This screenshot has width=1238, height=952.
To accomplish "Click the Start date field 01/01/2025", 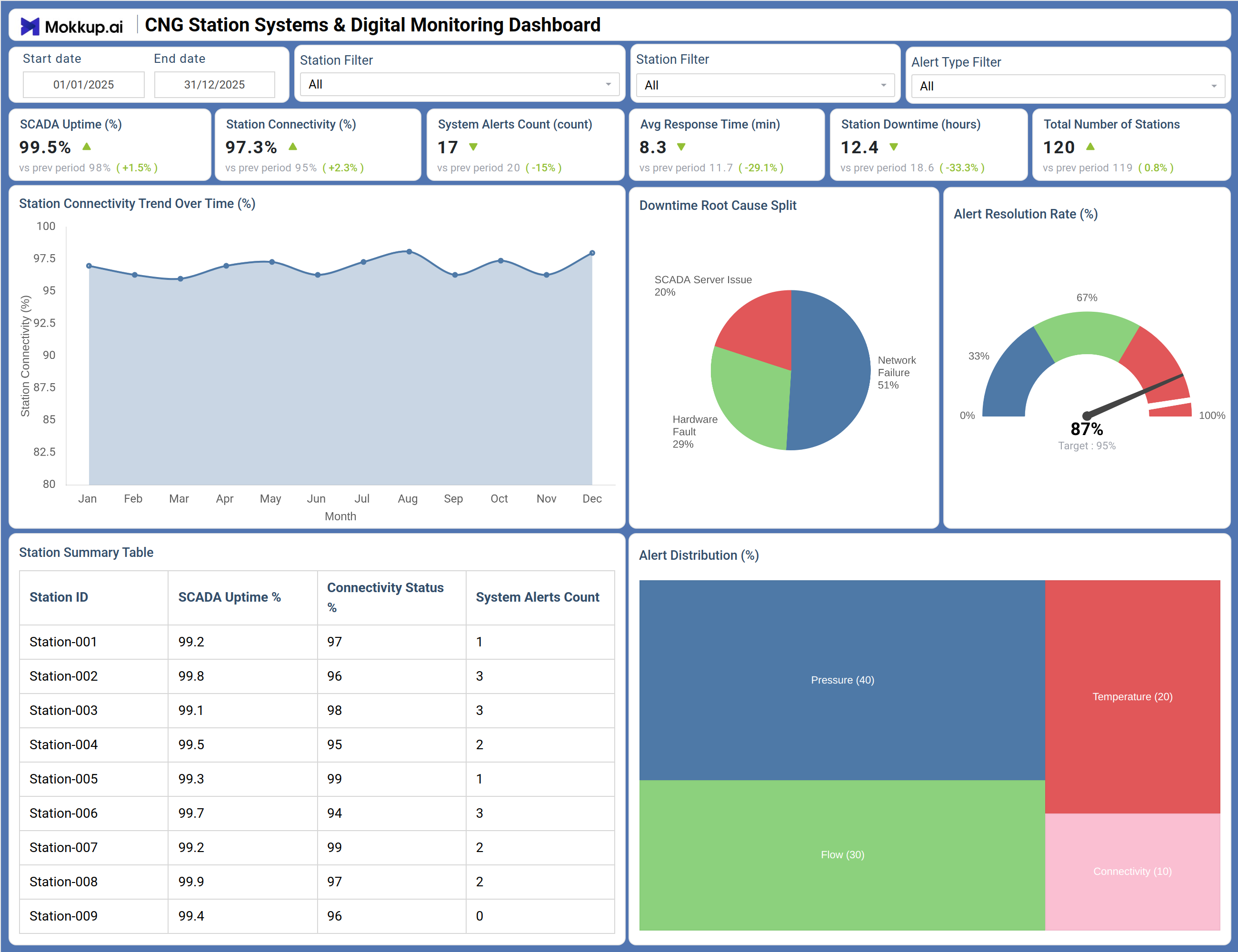I will coord(84,84).
